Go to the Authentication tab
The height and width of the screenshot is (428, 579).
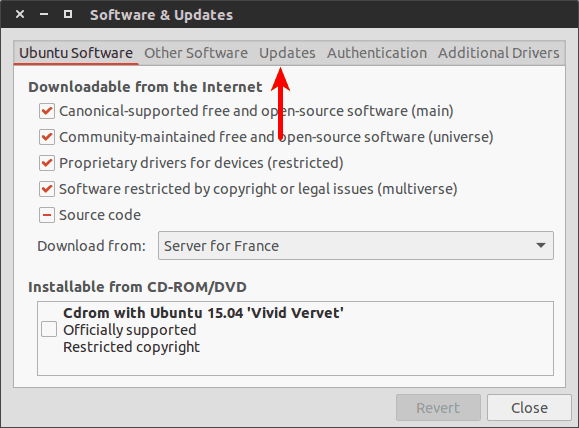(x=377, y=53)
